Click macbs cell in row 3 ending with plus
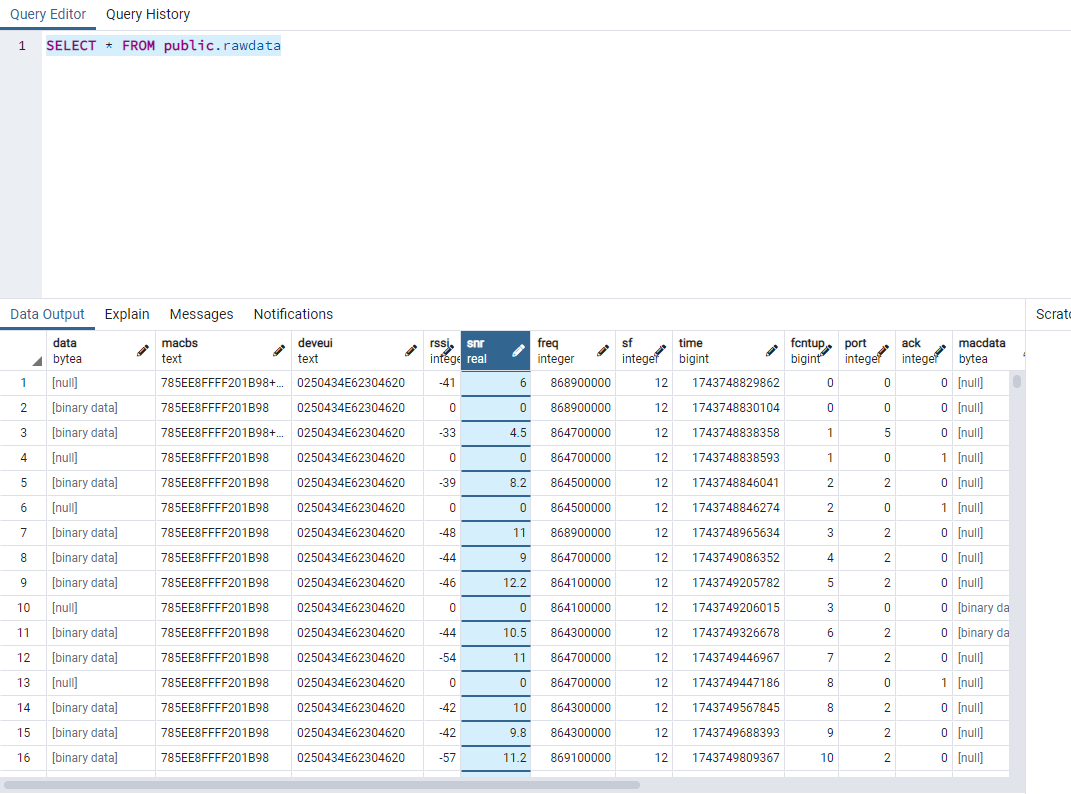 [x=223, y=433]
